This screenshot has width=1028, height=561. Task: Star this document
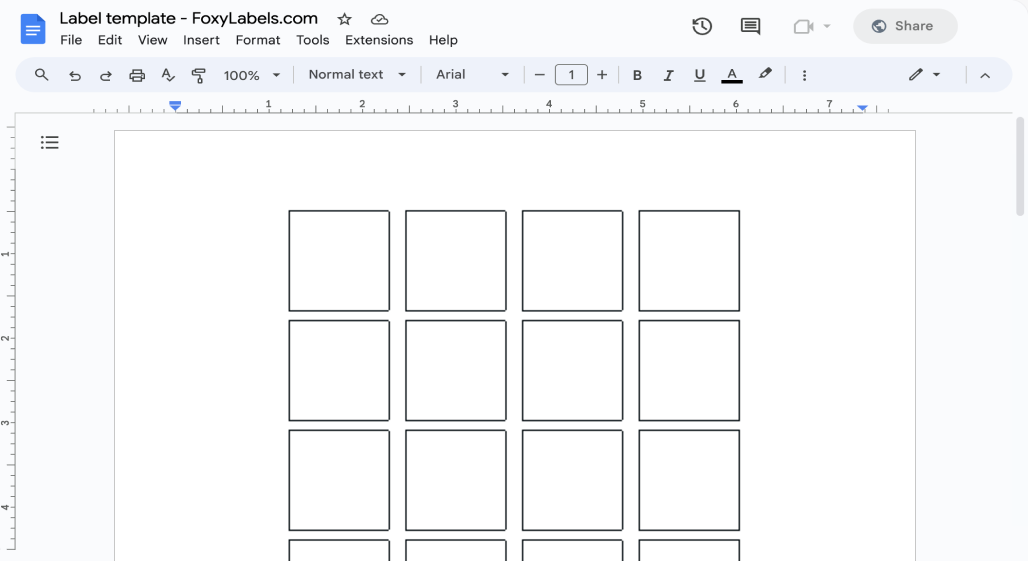(344, 20)
